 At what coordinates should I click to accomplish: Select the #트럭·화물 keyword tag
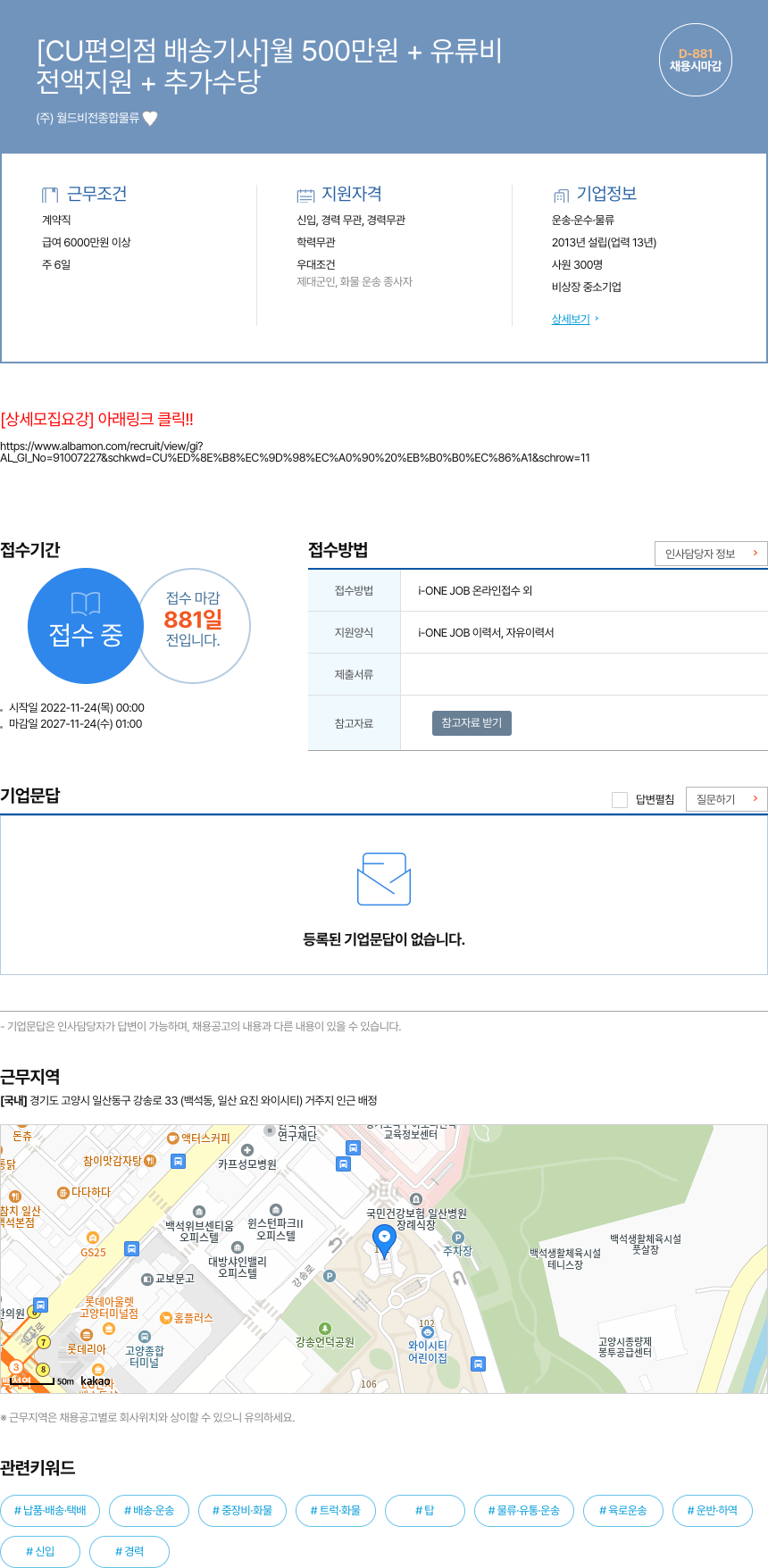336,1511
